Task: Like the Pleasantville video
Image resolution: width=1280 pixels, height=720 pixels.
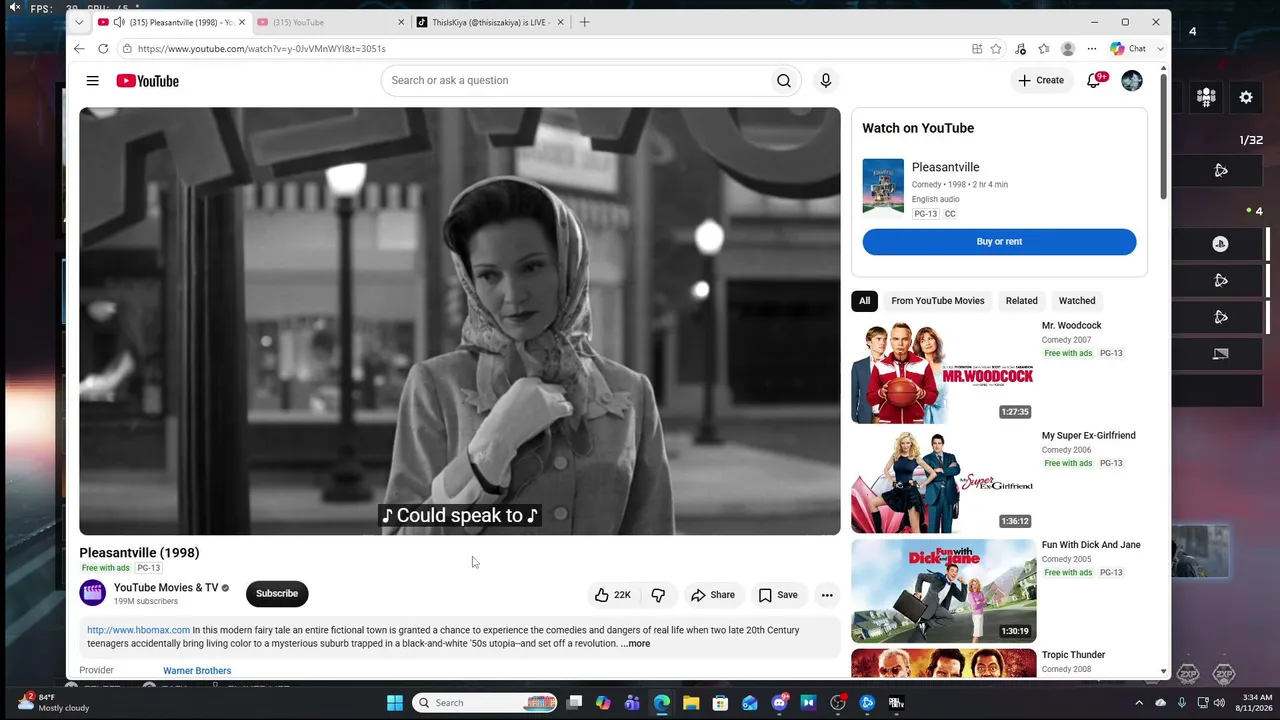Action: 612,595
